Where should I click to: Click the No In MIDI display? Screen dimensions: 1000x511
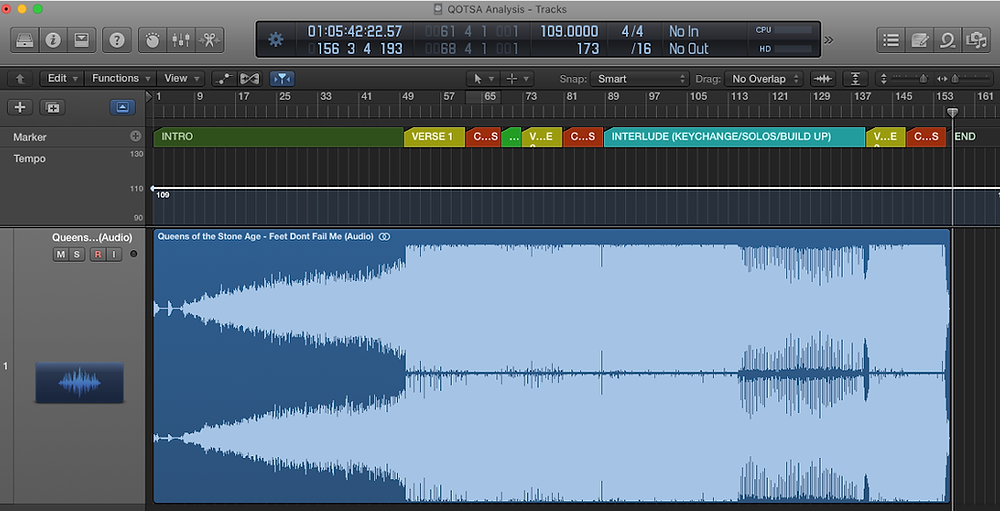point(684,31)
